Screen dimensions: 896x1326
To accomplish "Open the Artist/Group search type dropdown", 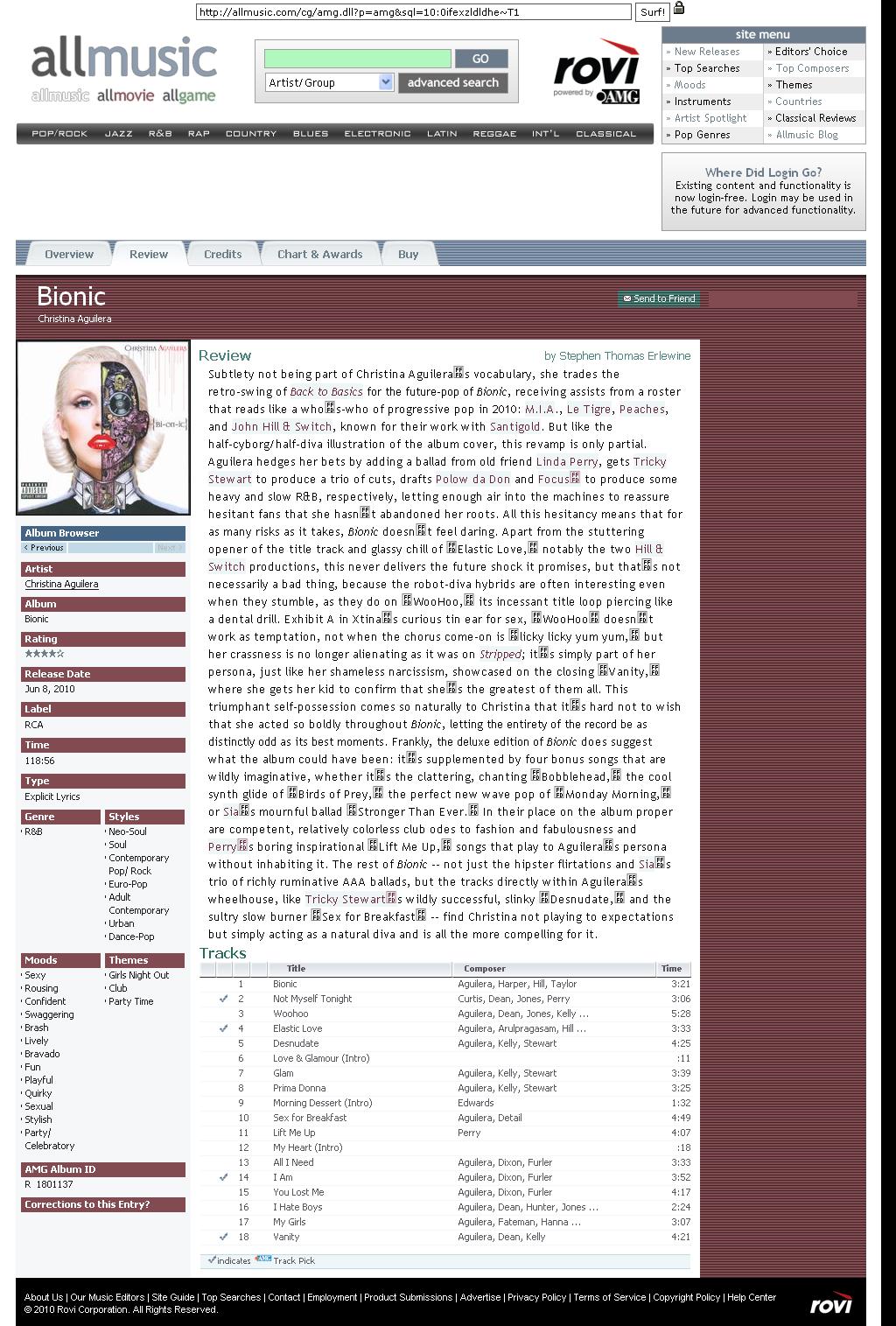I will pyautogui.click(x=330, y=82).
